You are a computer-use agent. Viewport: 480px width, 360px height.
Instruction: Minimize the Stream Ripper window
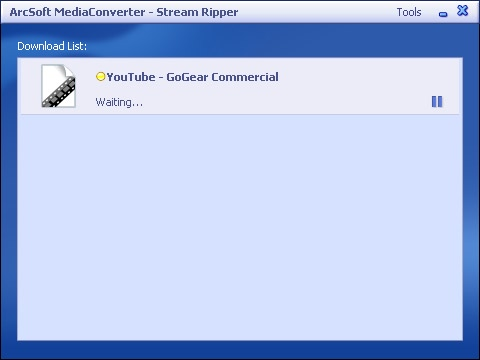pyautogui.click(x=443, y=14)
